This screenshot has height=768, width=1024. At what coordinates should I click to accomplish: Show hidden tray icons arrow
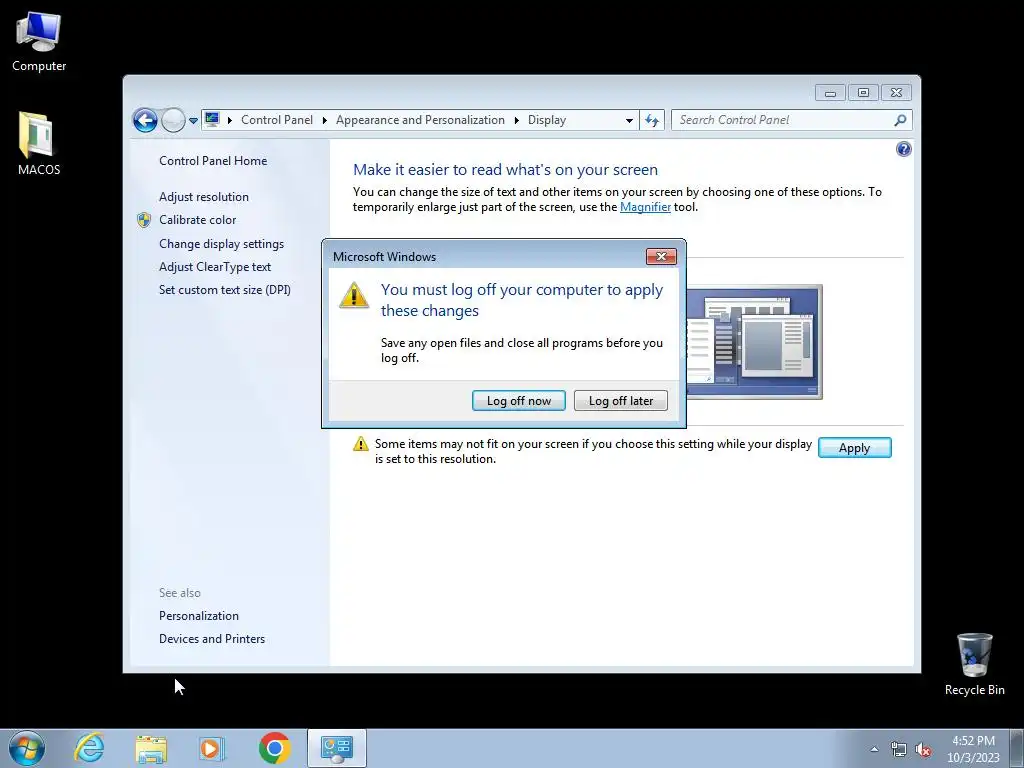coord(874,749)
